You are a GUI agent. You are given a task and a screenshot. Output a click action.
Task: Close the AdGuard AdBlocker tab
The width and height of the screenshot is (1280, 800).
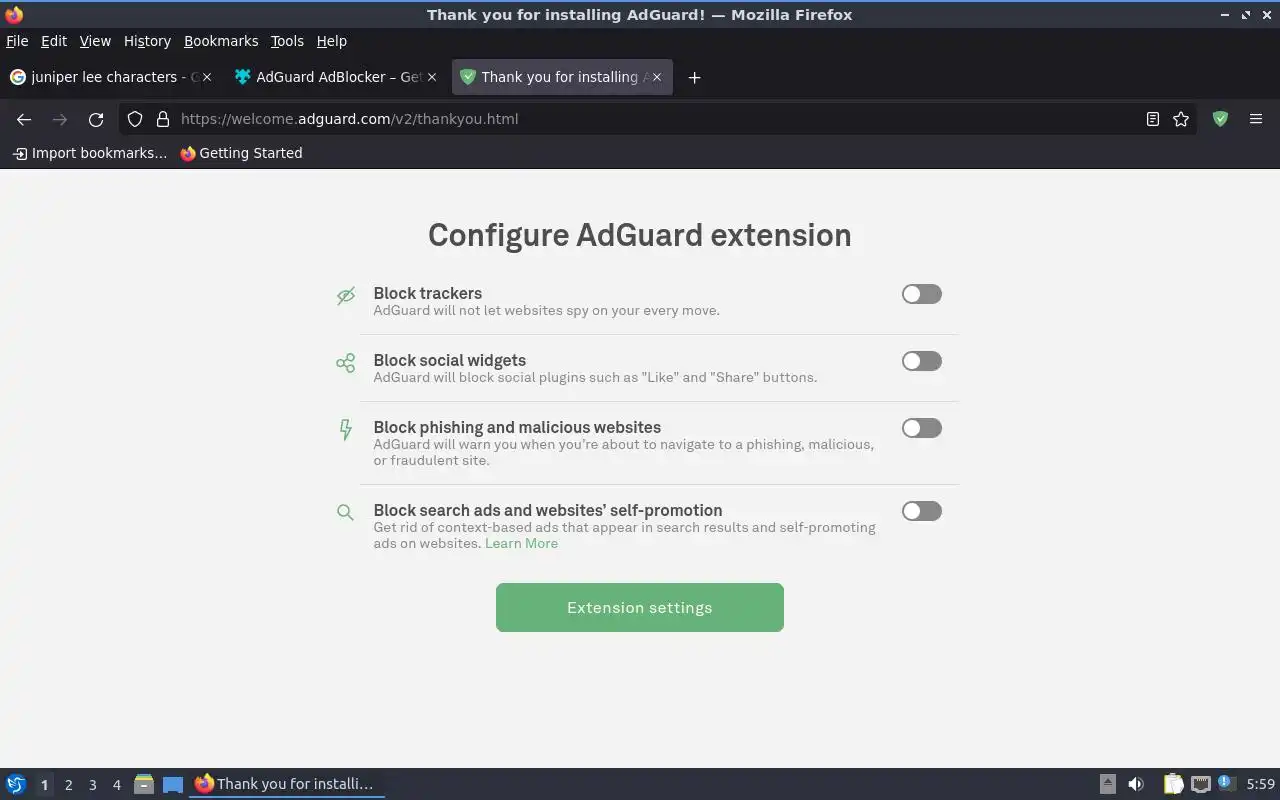click(x=431, y=77)
